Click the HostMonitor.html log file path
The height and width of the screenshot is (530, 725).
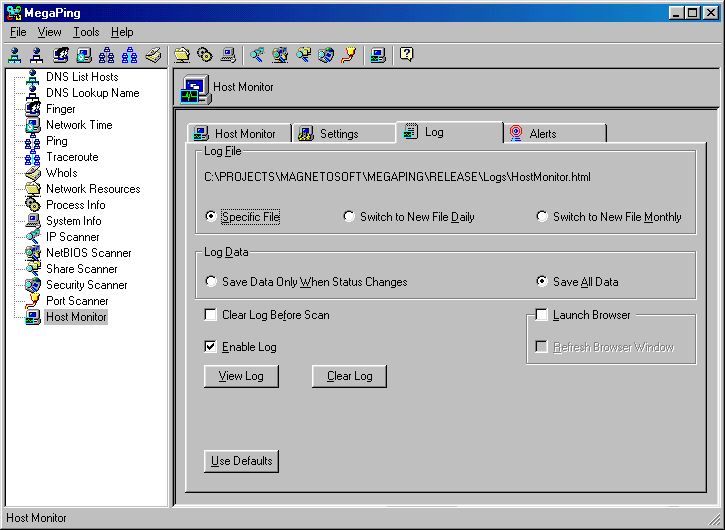397,177
